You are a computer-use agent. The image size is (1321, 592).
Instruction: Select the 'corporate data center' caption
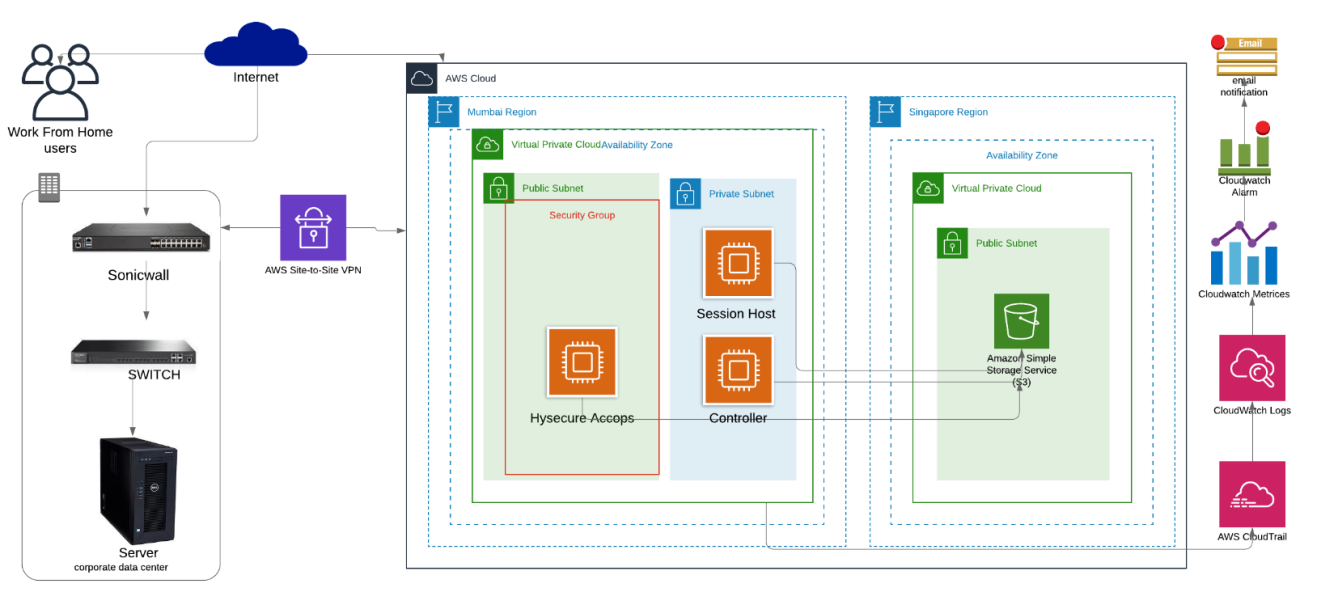(121, 568)
